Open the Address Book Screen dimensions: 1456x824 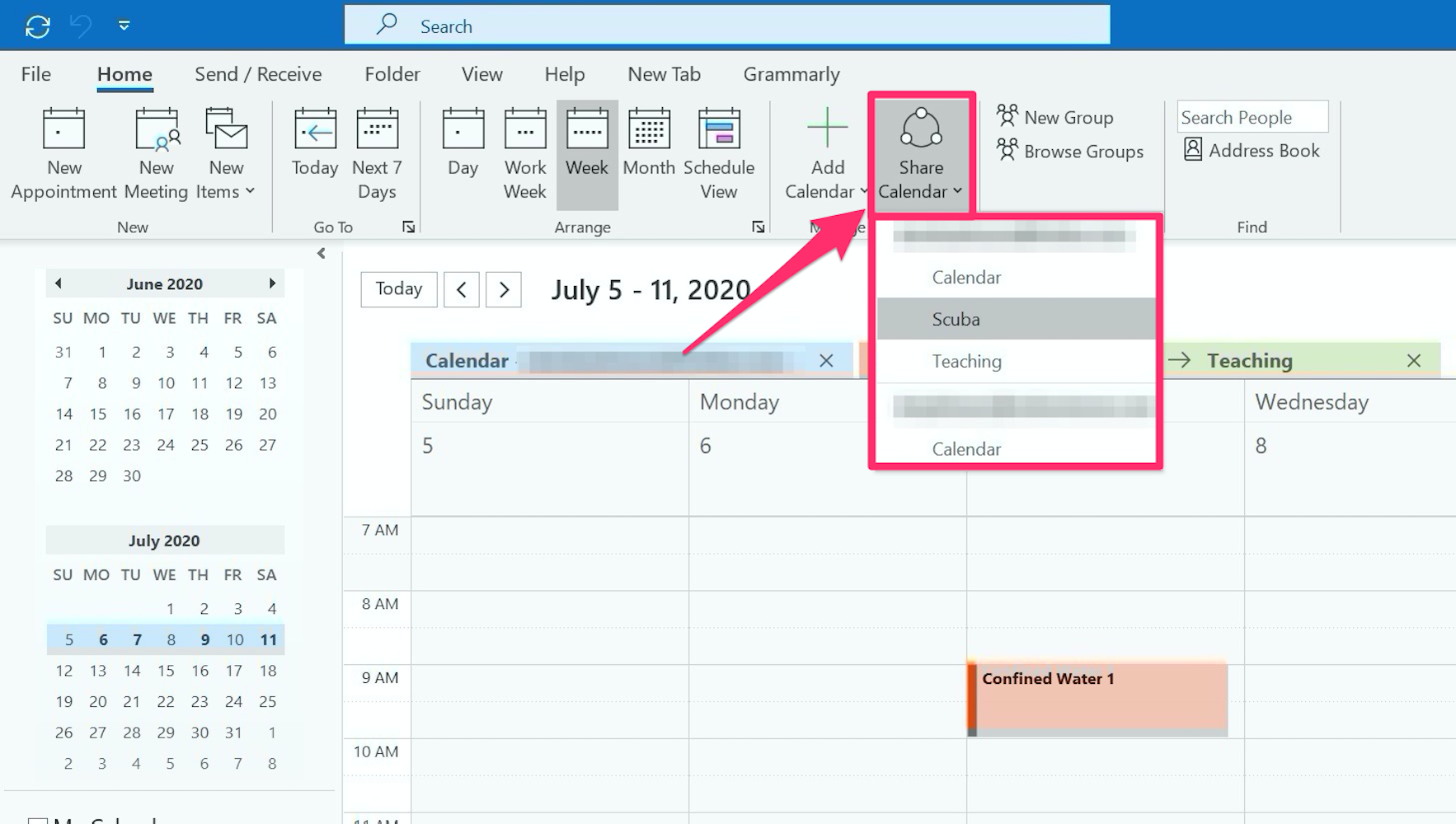pyautogui.click(x=1252, y=150)
